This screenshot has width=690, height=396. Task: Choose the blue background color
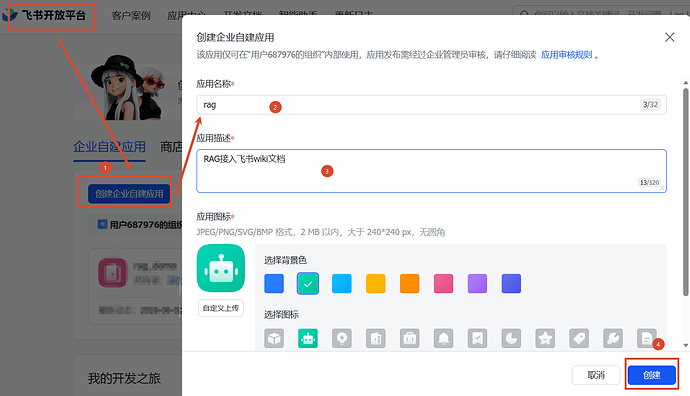[x=274, y=283]
